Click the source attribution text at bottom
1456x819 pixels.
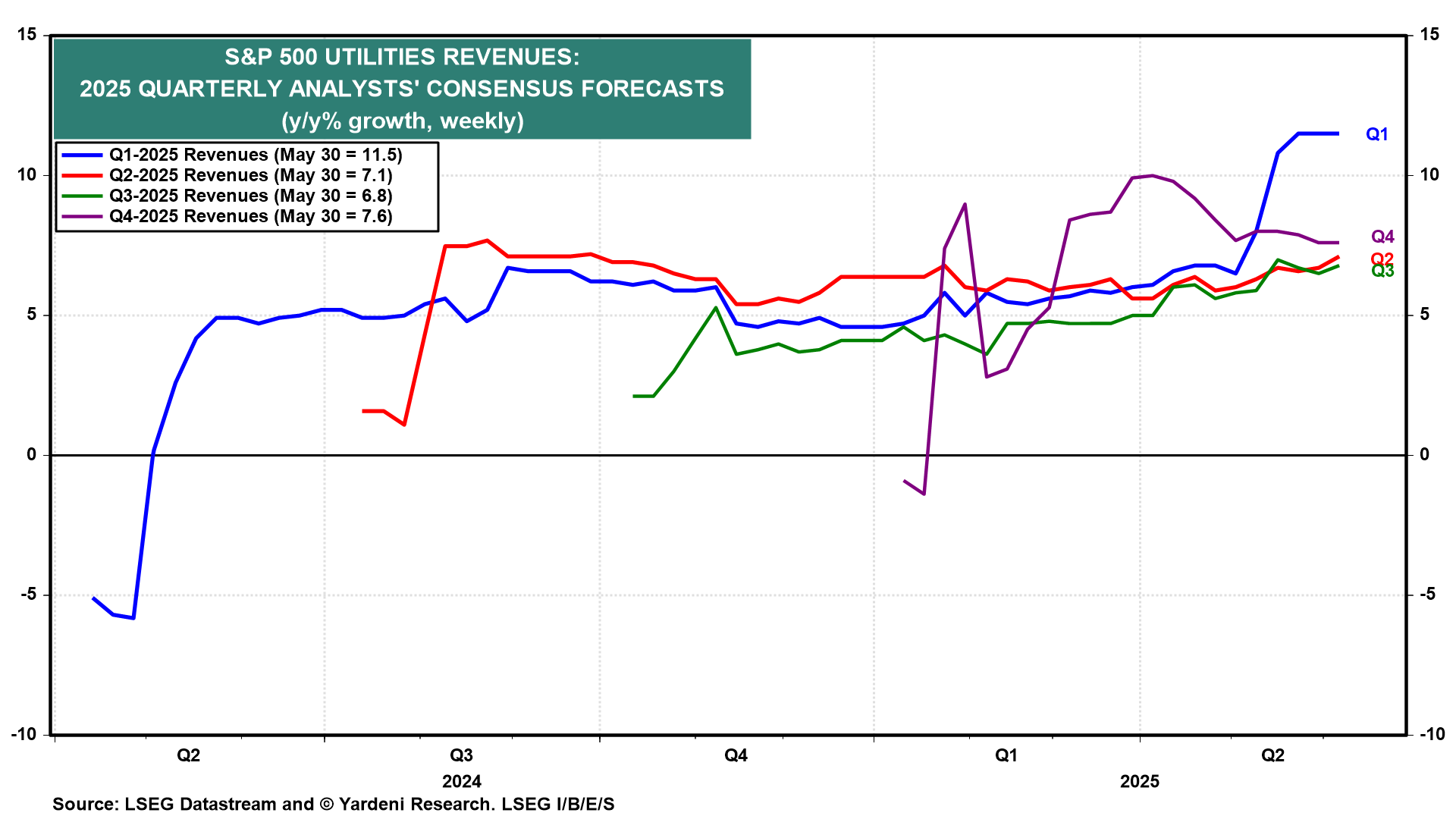point(334,804)
